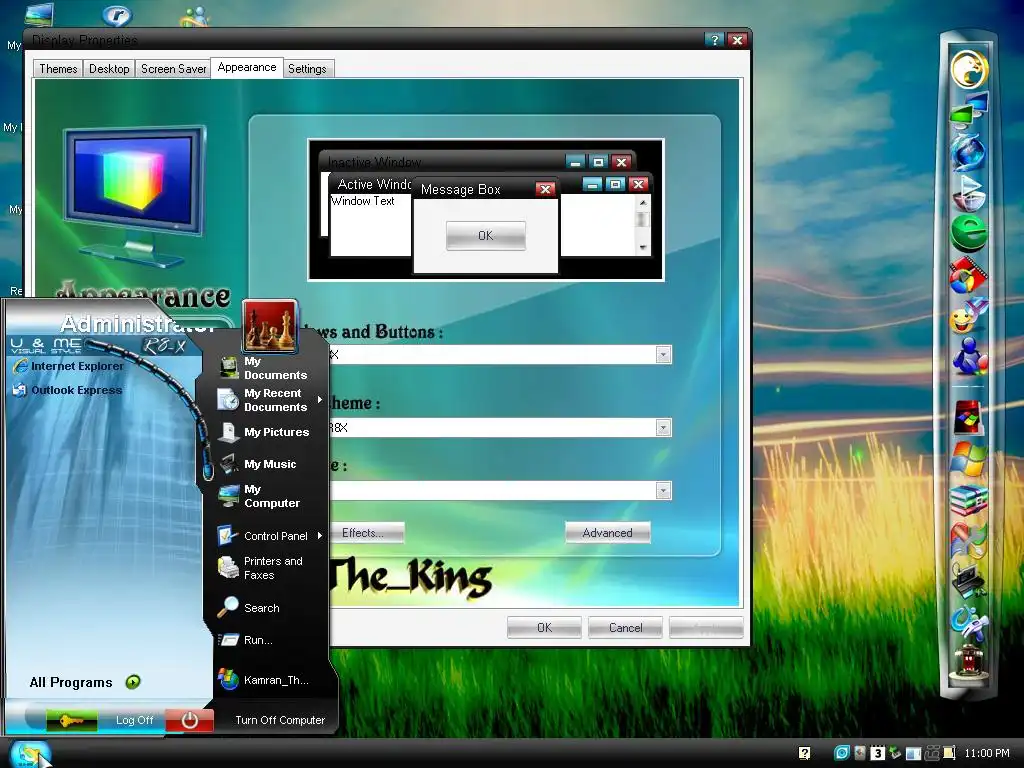The height and width of the screenshot is (768, 1024).
Task: Click OK in Display Properties
Action: click(x=544, y=628)
